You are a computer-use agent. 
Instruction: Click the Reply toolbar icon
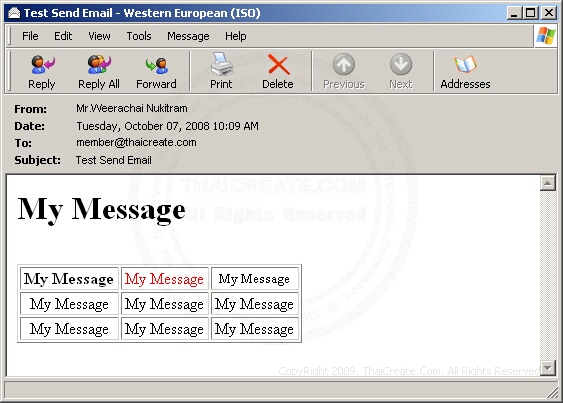pos(42,71)
